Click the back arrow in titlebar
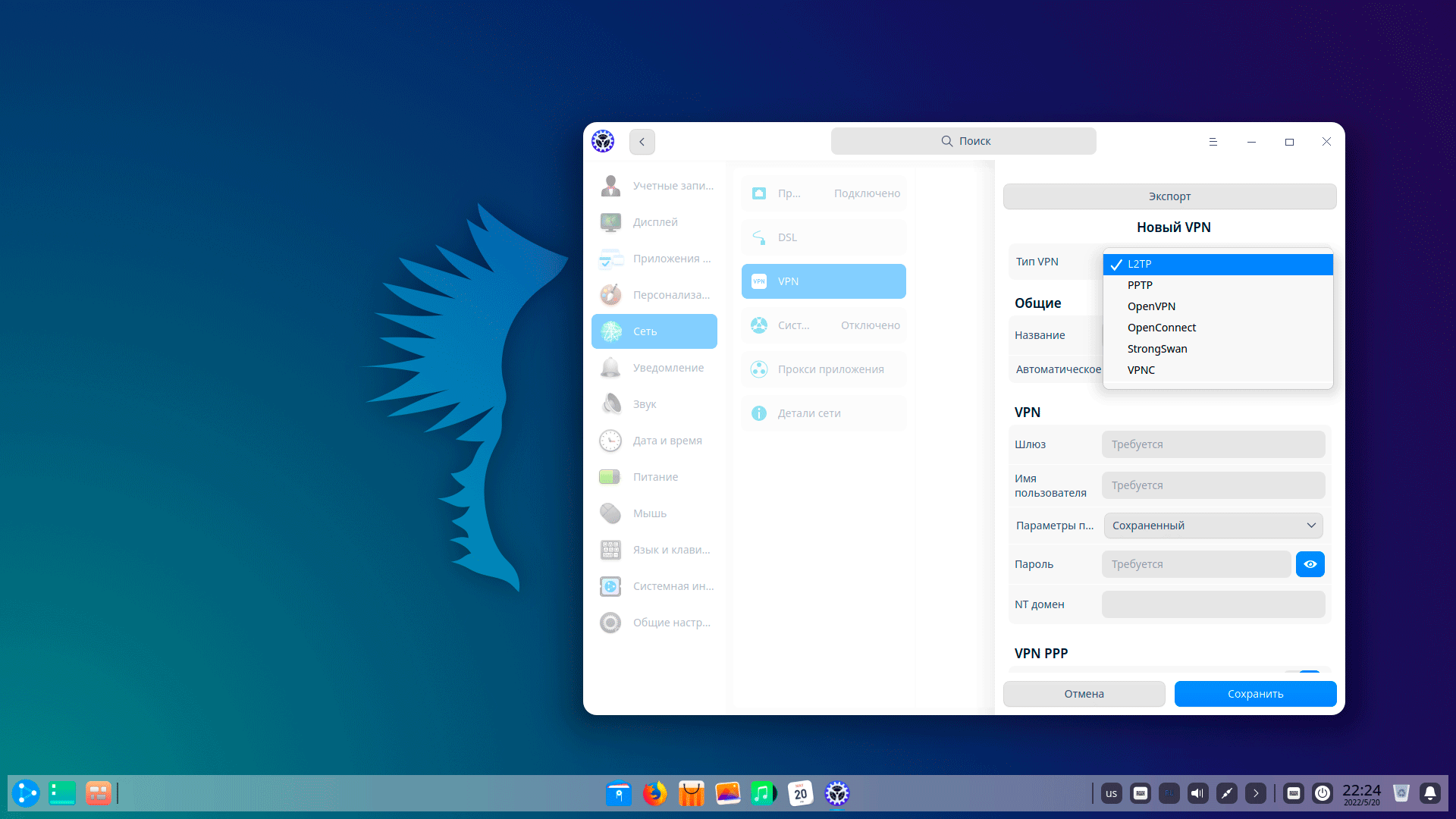 coord(642,142)
